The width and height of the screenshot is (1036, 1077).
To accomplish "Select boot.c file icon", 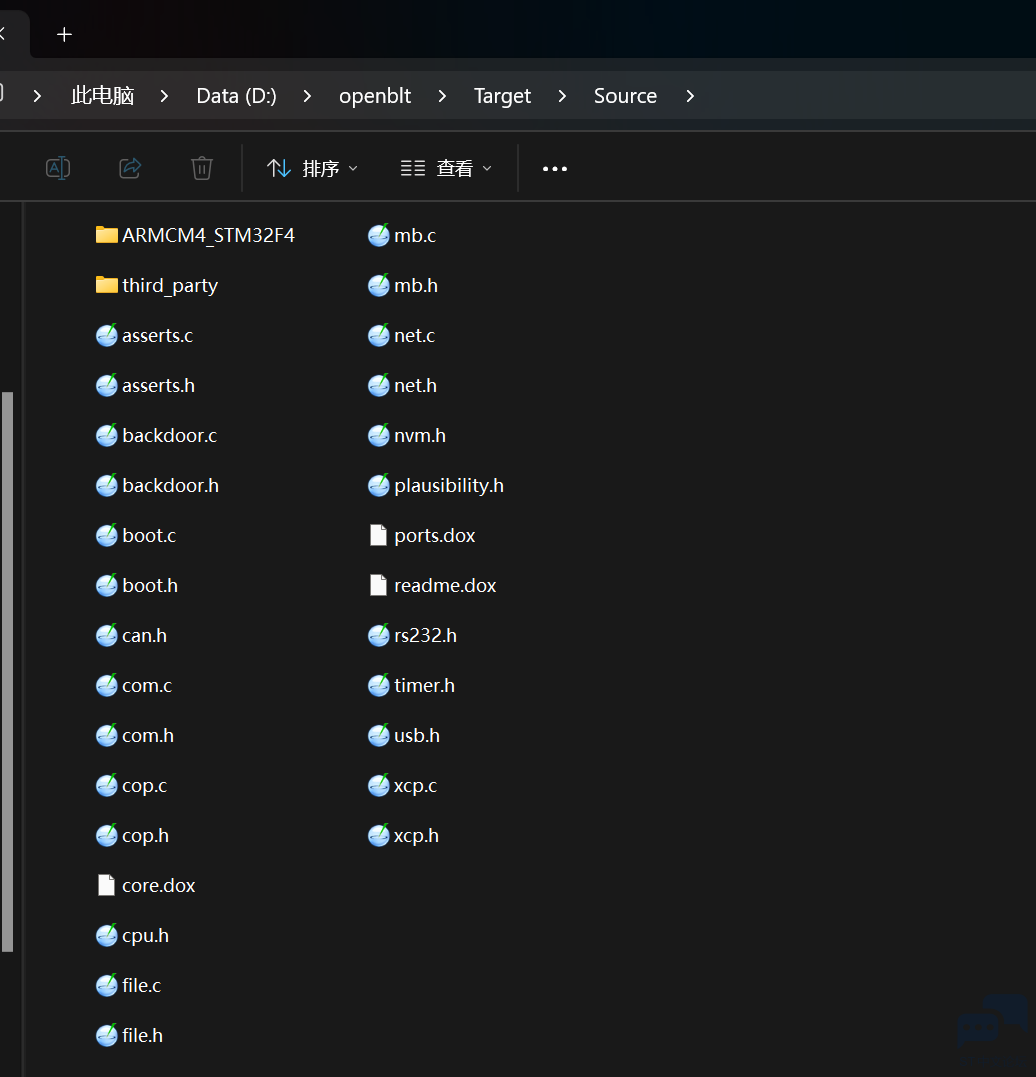I will (x=106, y=535).
